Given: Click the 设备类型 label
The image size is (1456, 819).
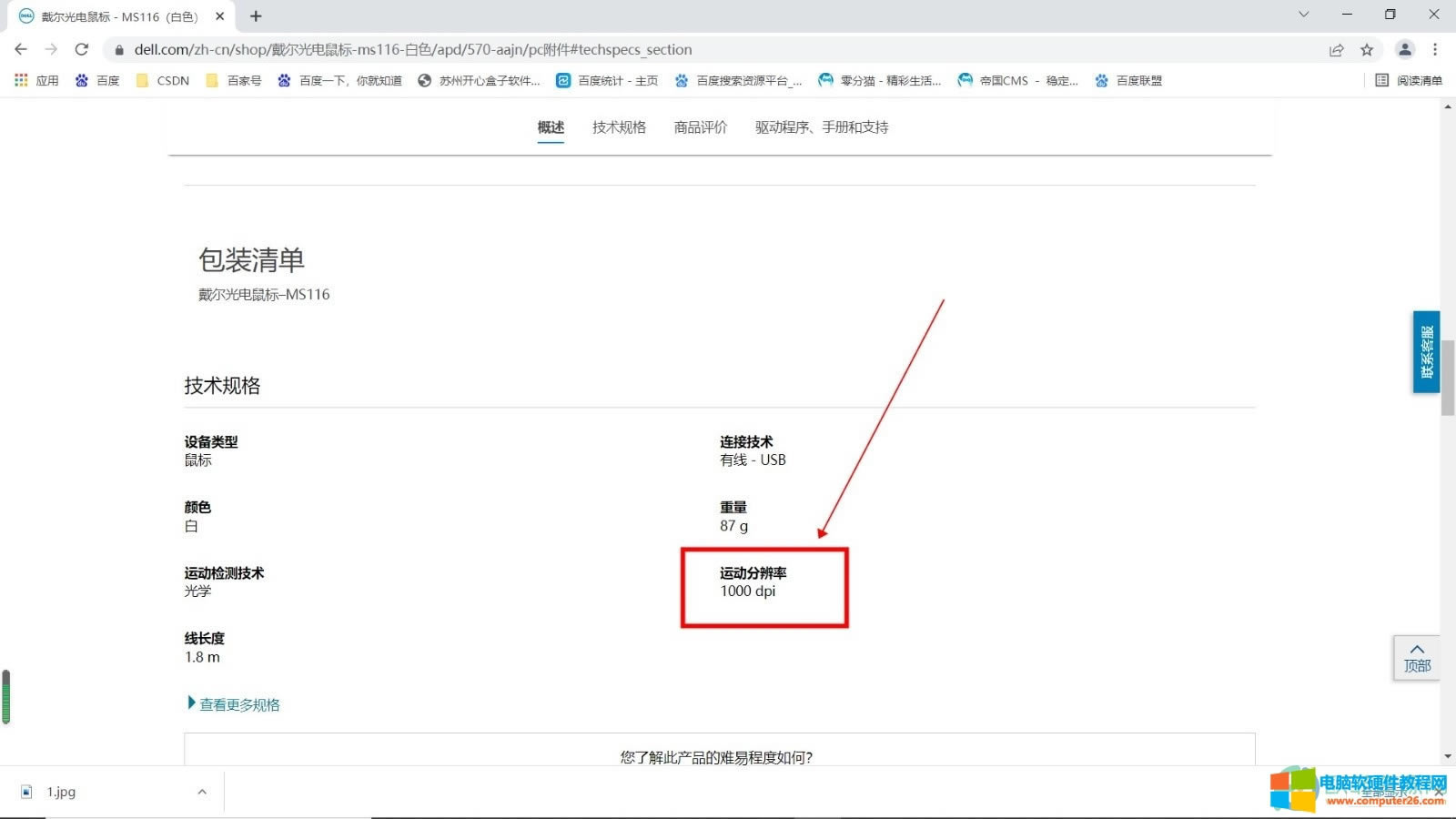Looking at the screenshot, I should pyautogui.click(x=211, y=442).
